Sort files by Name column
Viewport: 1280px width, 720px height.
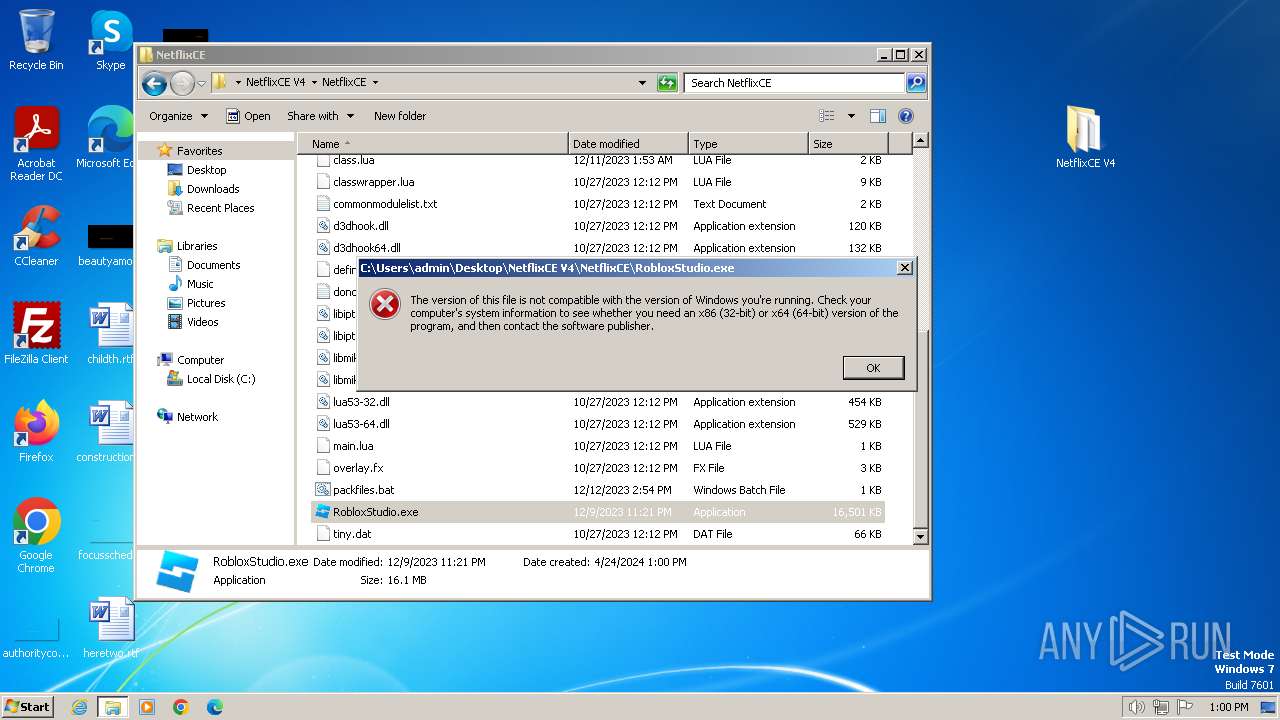[433, 144]
